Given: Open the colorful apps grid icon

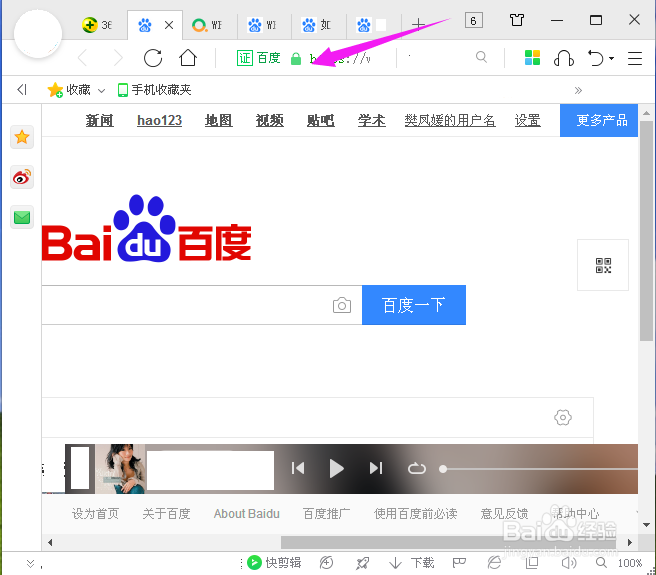Looking at the screenshot, I should (x=532, y=57).
